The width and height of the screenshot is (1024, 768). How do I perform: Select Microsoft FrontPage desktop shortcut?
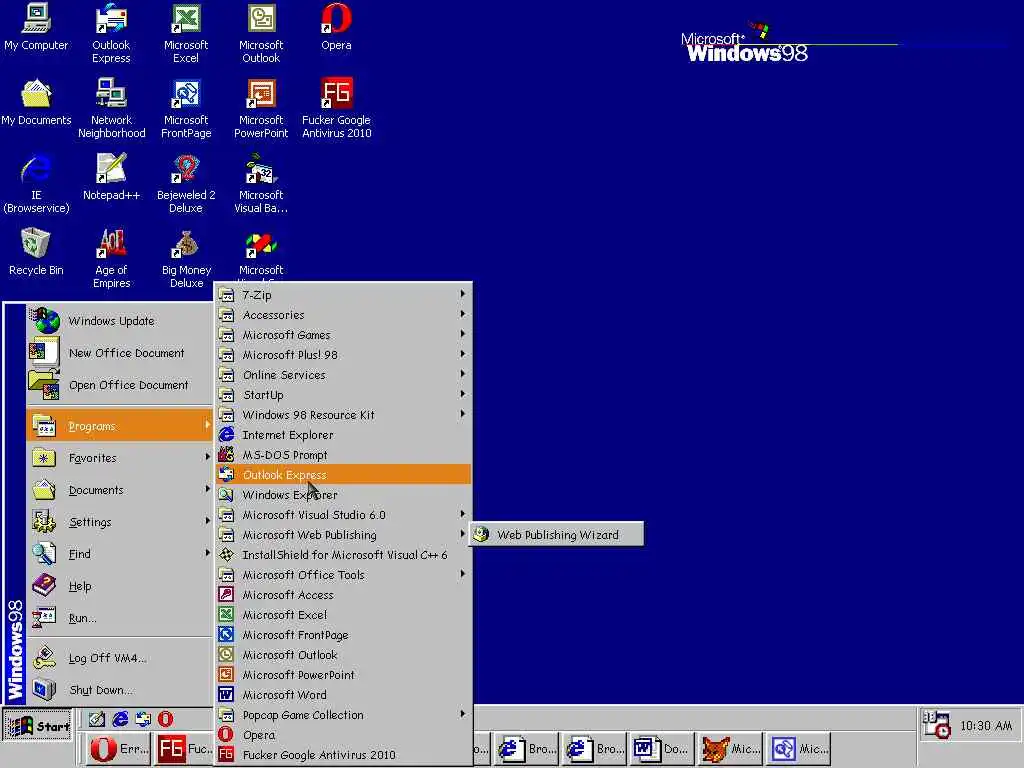pos(186,108)
